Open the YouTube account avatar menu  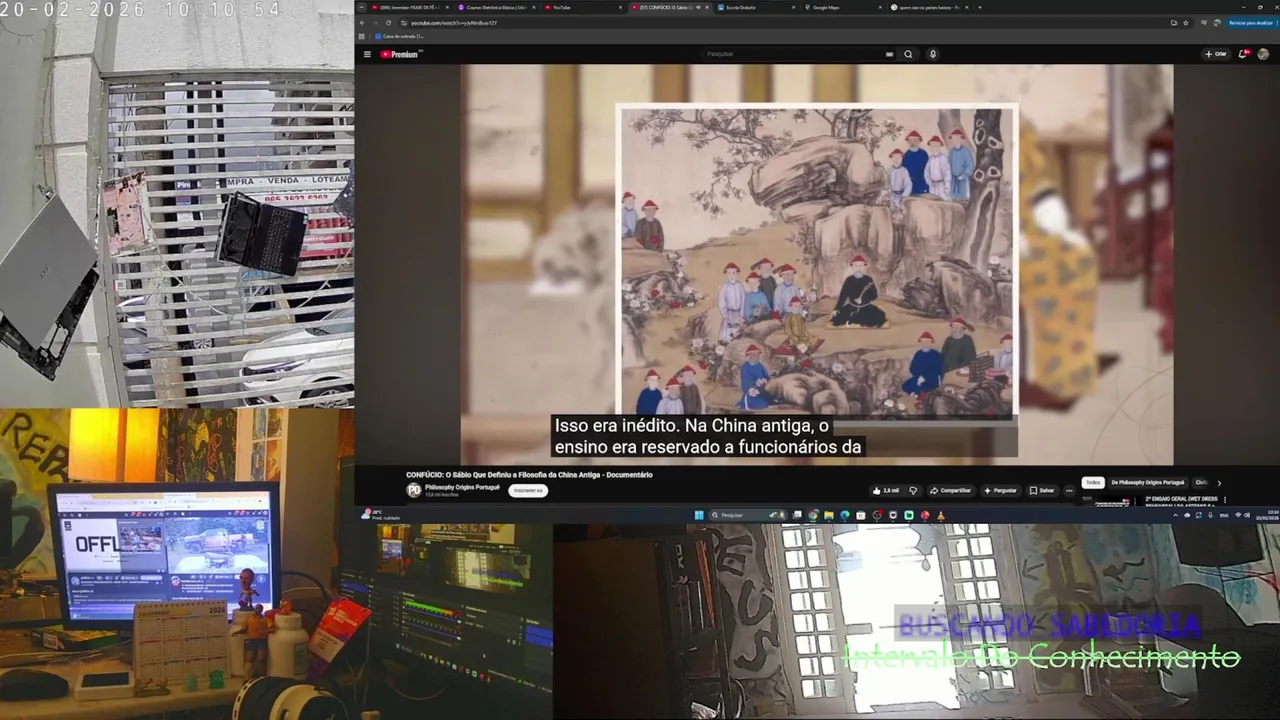(1264, 54)
